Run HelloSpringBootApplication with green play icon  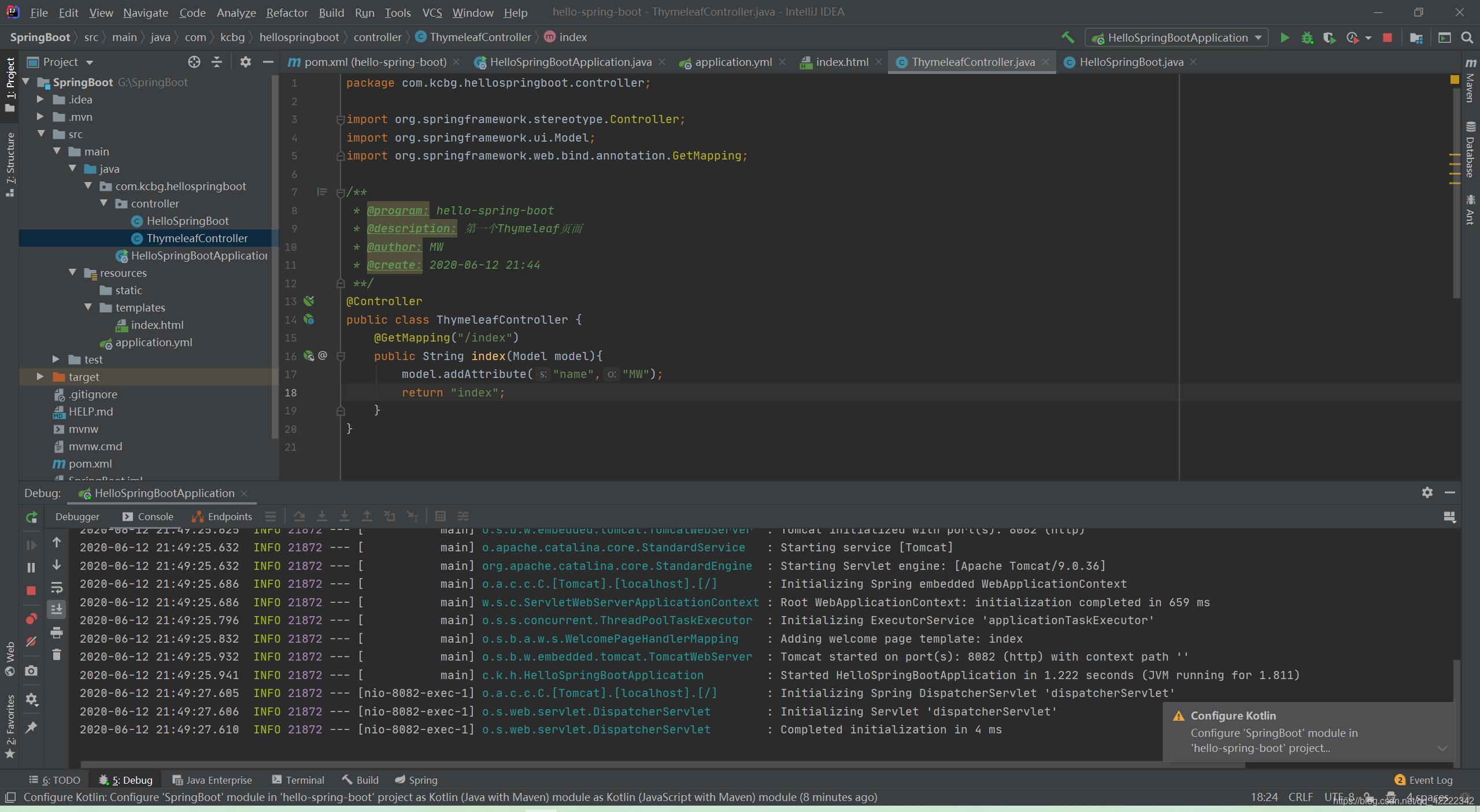[1284, 38]
